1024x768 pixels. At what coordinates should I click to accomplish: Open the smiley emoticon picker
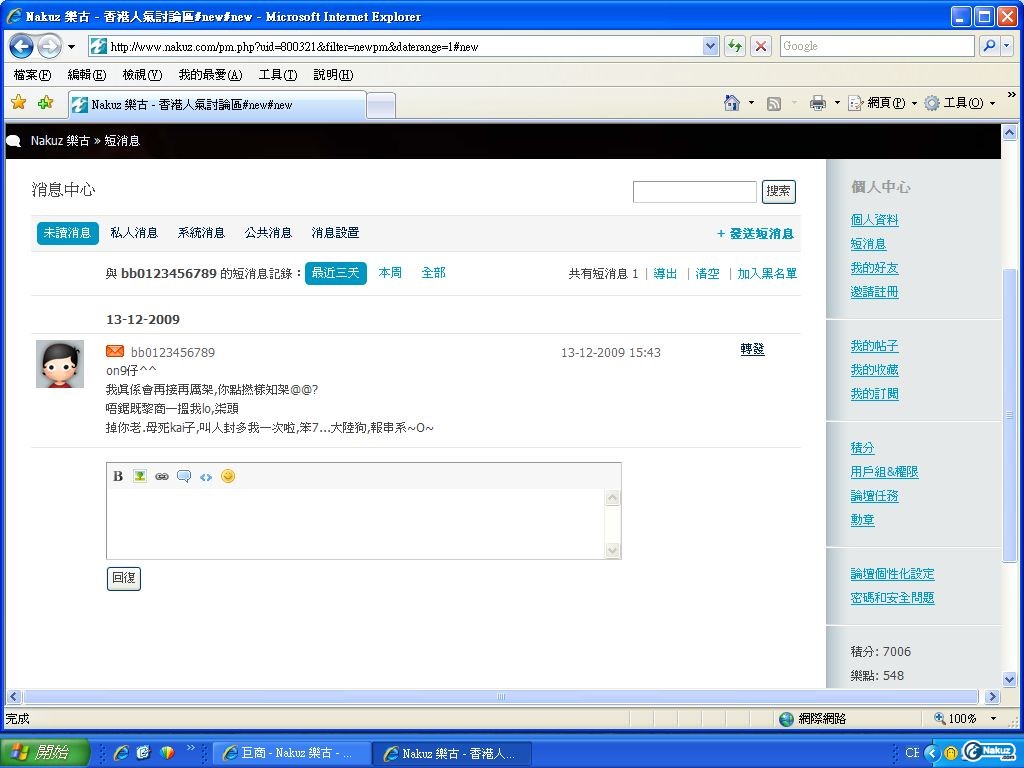coord(228,476)
